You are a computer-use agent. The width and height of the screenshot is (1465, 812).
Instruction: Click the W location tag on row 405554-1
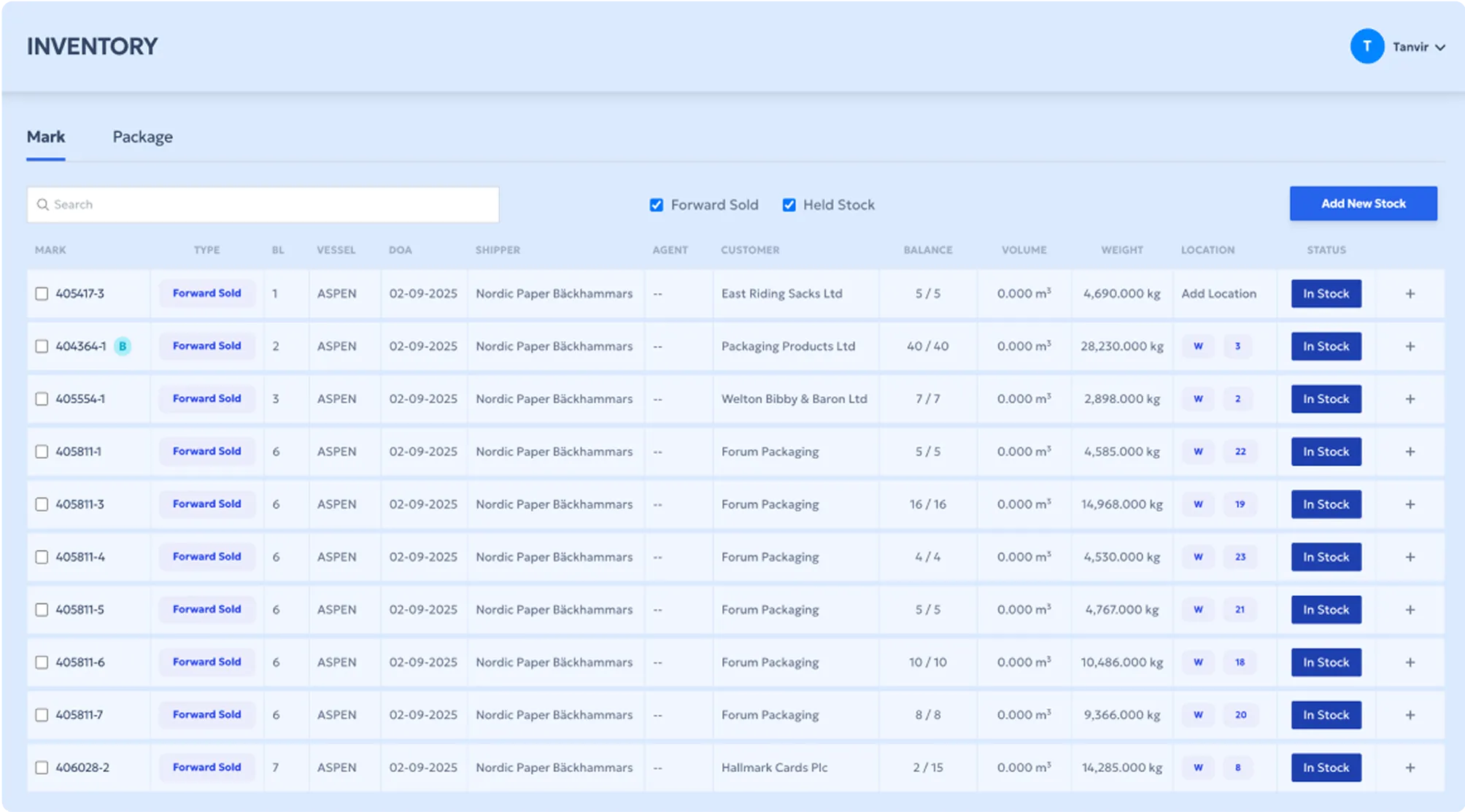click(x=1198, y=399)
